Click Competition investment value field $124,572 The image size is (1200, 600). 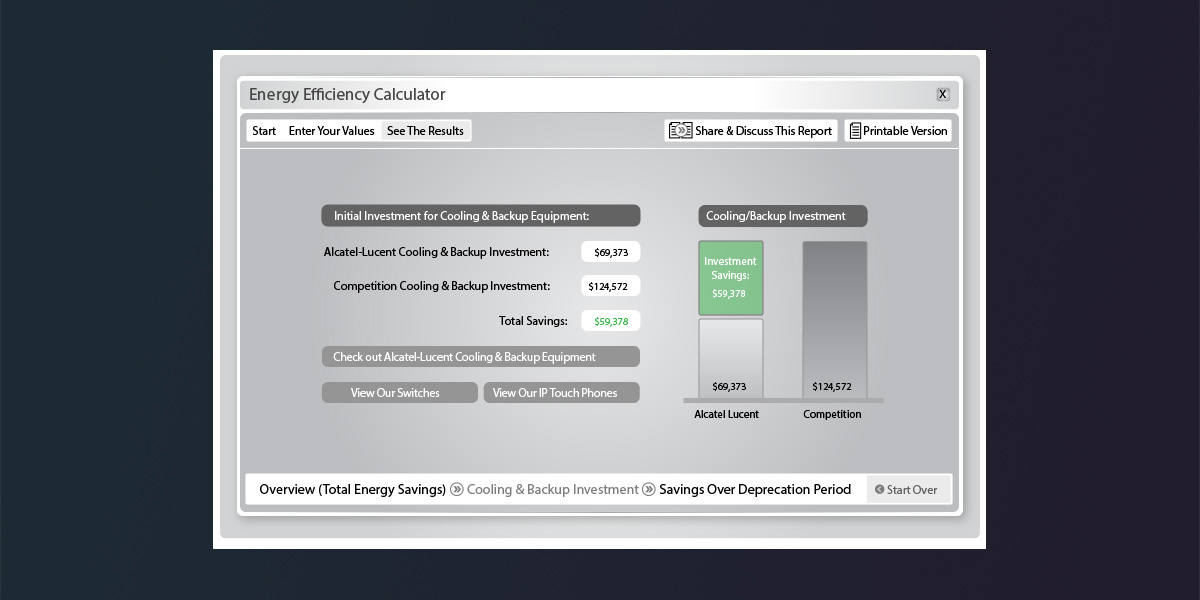(x=610, y=287)
